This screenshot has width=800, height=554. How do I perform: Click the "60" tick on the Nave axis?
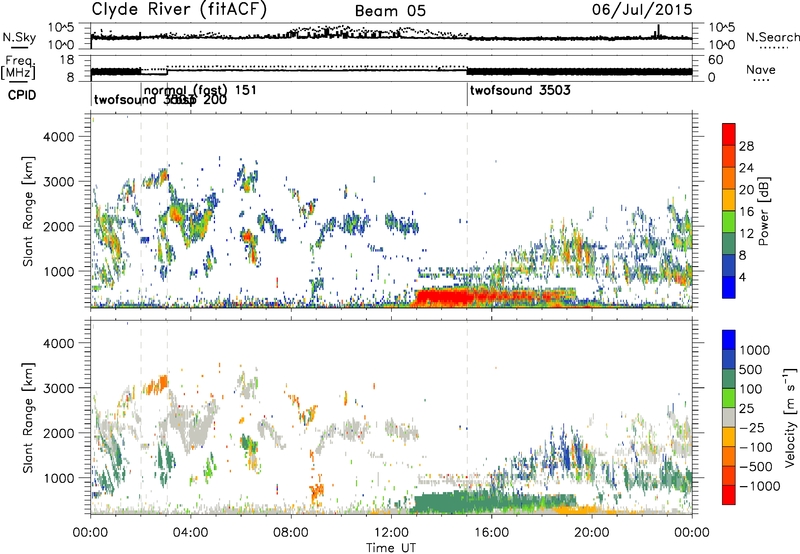tap(716, 60)
